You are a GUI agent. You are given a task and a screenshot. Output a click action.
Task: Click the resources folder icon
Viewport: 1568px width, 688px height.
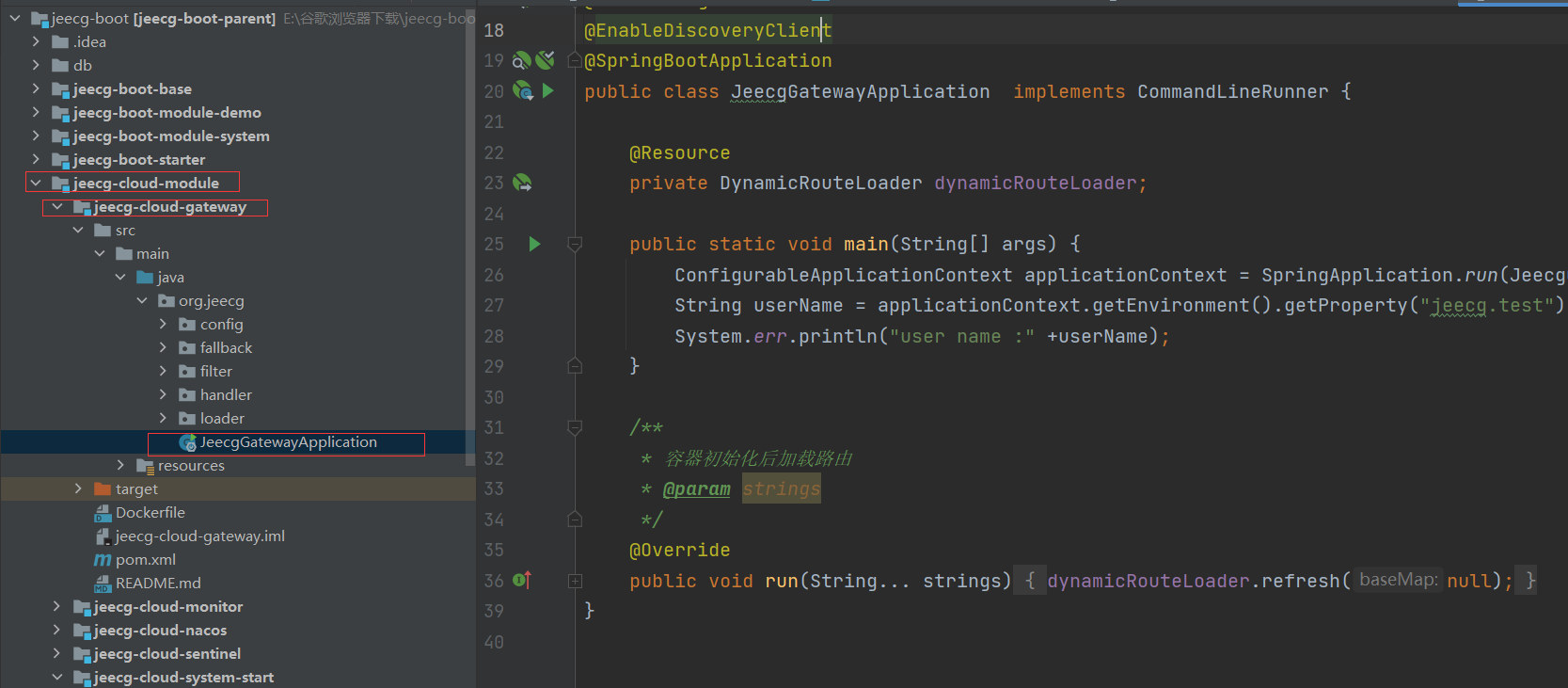[x=145, y=466]
